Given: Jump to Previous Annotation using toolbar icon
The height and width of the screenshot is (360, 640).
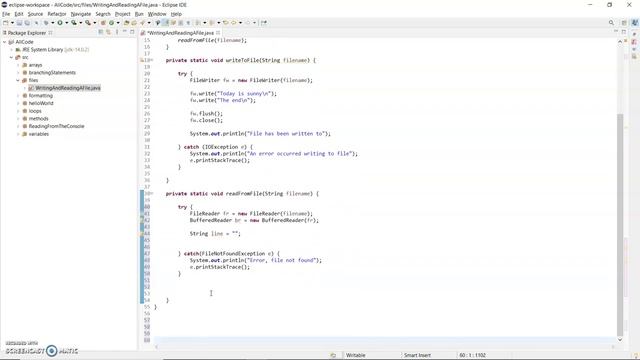Looking at the screenshot, I should [x=211, y=23].
